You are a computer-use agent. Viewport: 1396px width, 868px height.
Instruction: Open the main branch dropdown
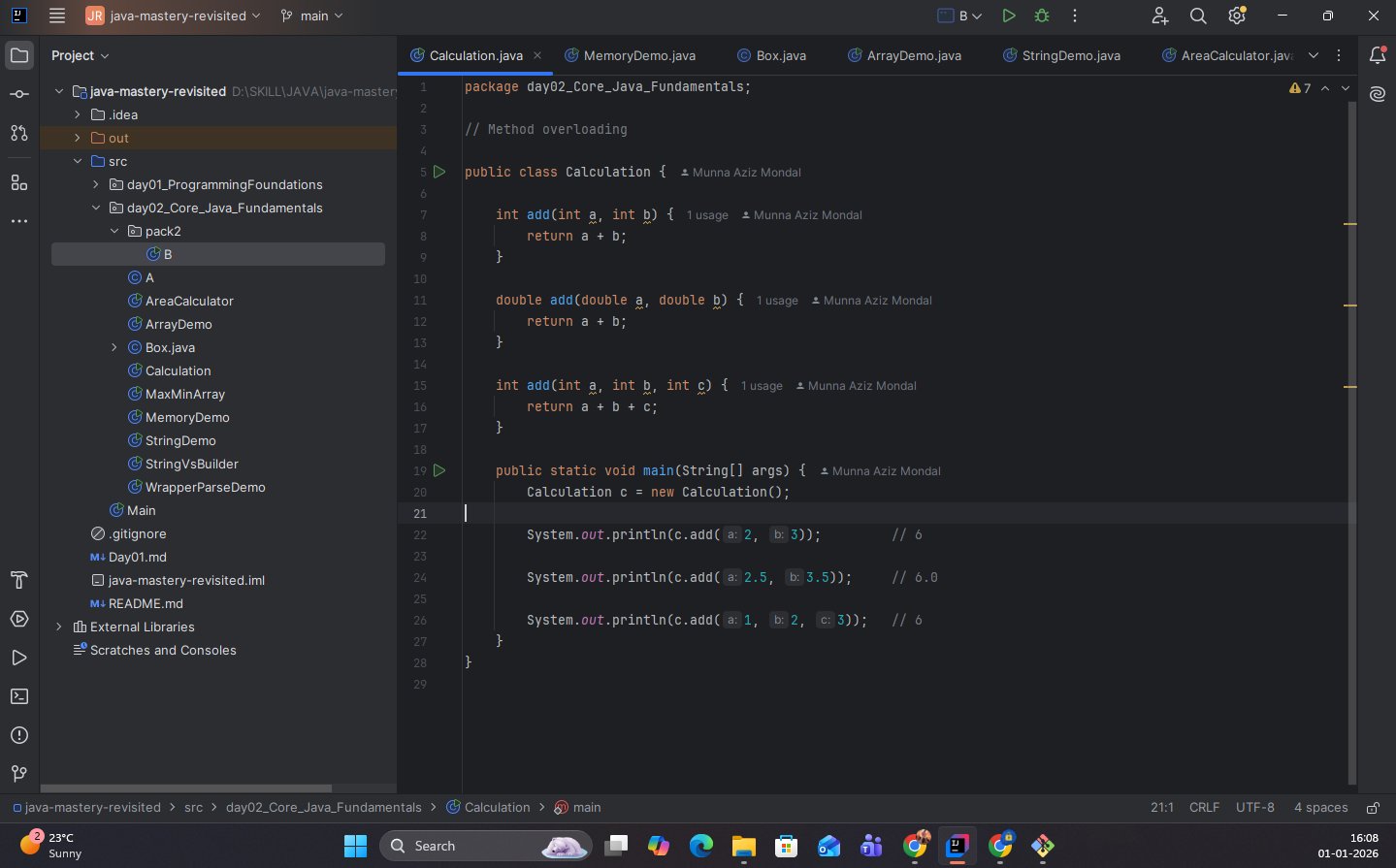(x=311, y=16)
